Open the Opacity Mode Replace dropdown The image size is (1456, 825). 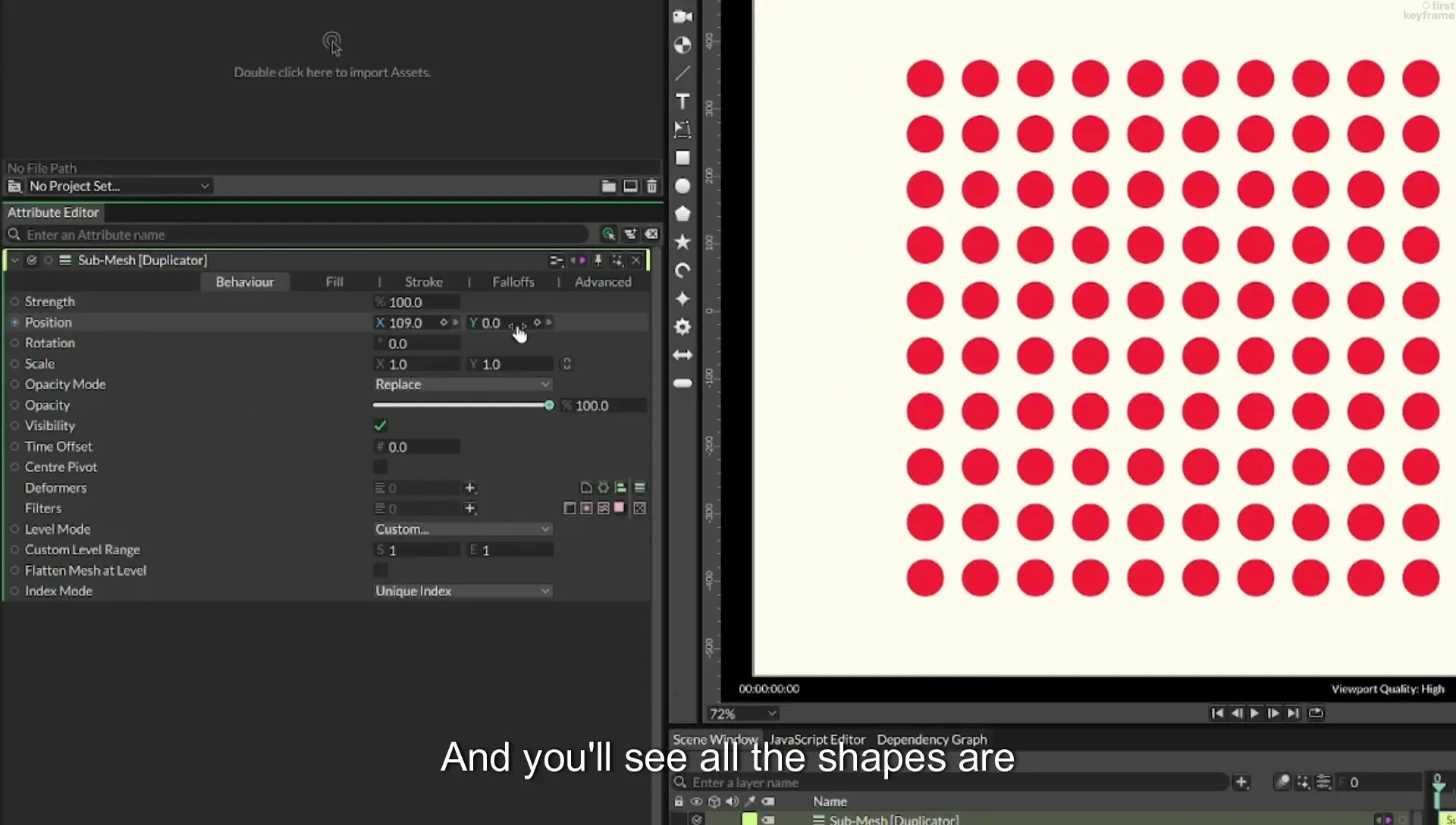coord(463,384)
